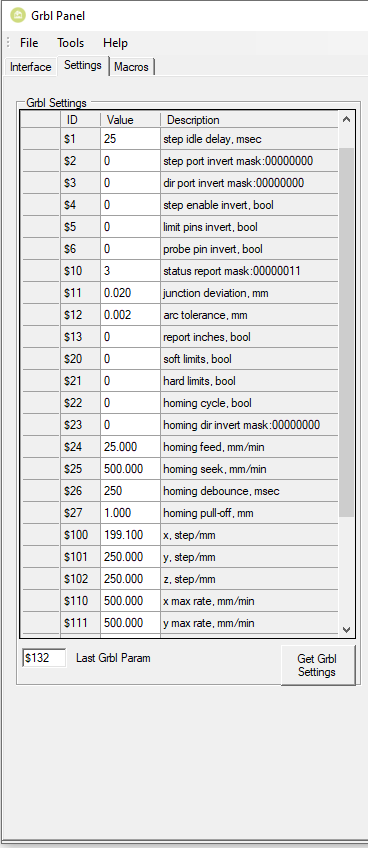
Task: Select the 250.000 value for $101
Action: (x=130, y=557)
